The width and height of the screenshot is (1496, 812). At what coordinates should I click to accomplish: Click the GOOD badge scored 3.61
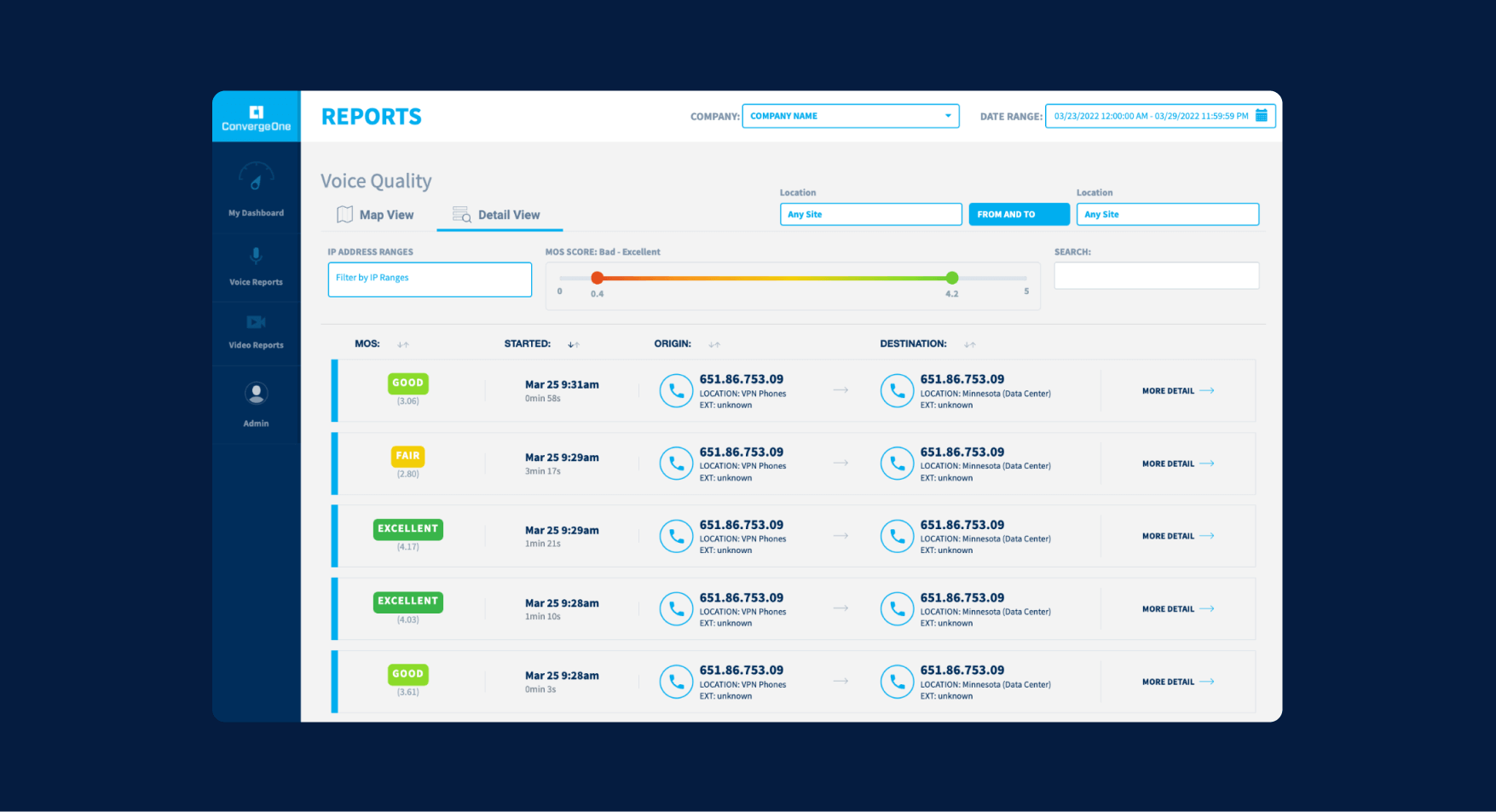(x=408, y=674)
